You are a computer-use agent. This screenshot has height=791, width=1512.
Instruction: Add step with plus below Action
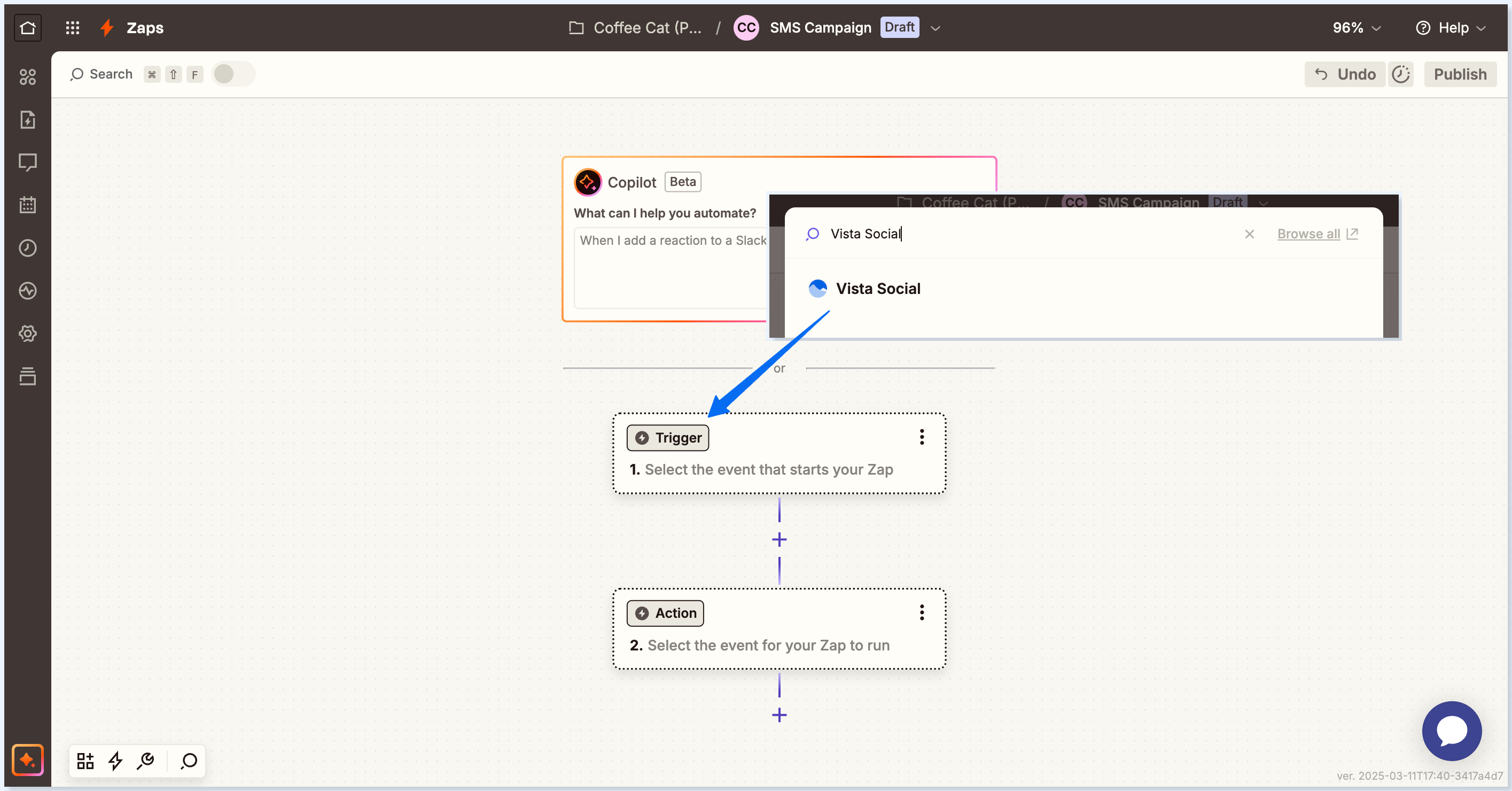pyautogui.click(x=779, y=715)
